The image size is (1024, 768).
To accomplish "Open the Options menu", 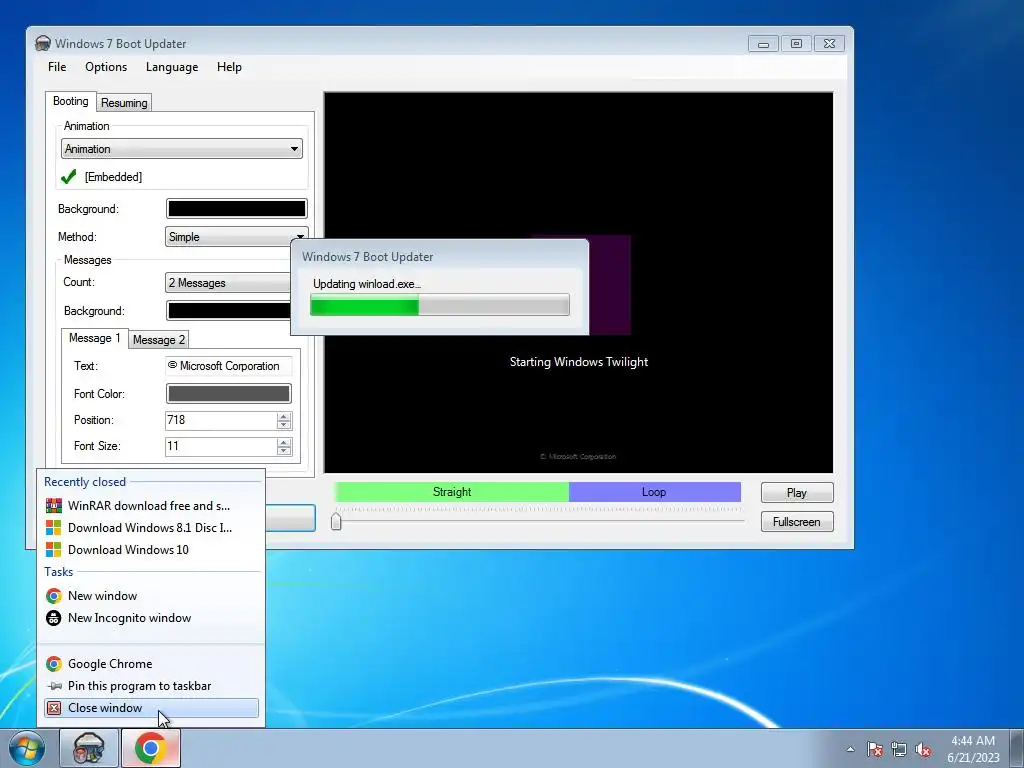I will click(106, 67).
